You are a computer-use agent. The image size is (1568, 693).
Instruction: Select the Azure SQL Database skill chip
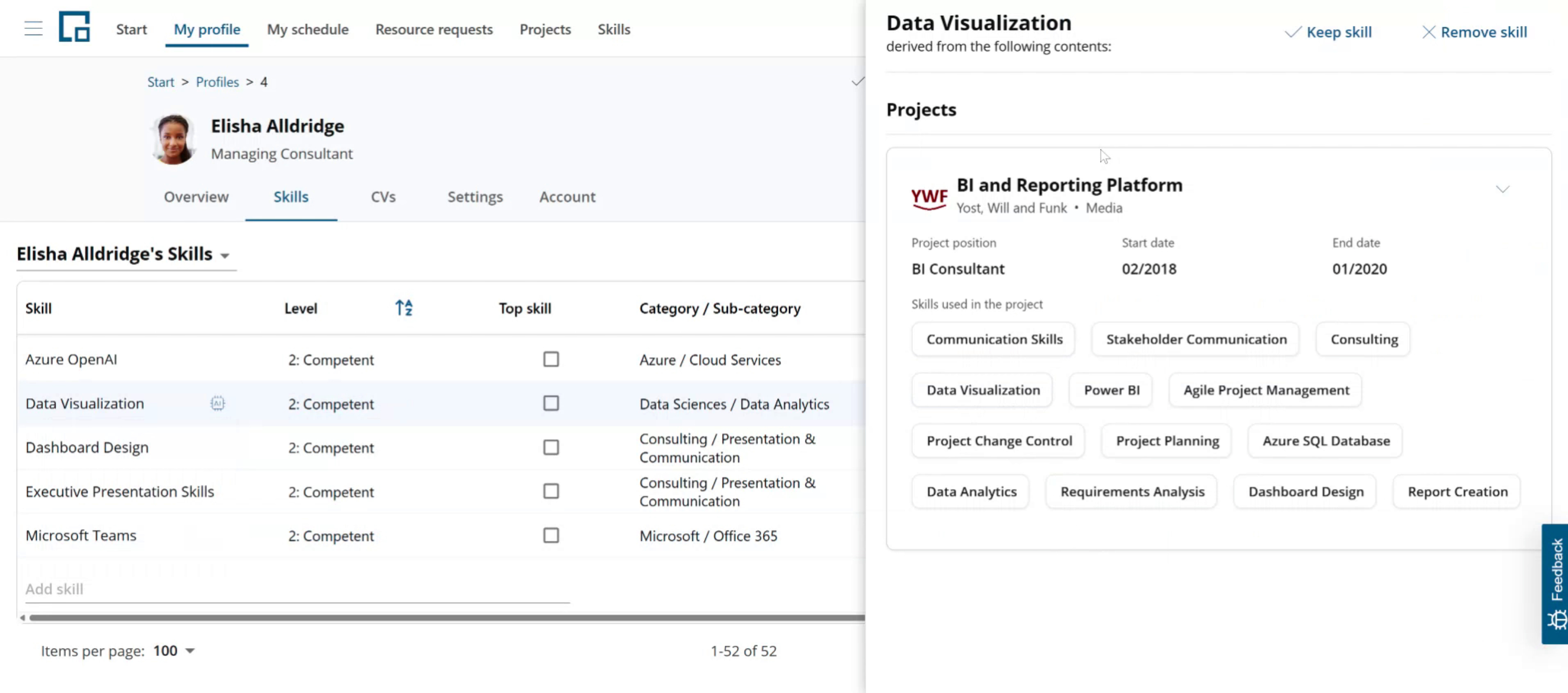pos(1325,441)
